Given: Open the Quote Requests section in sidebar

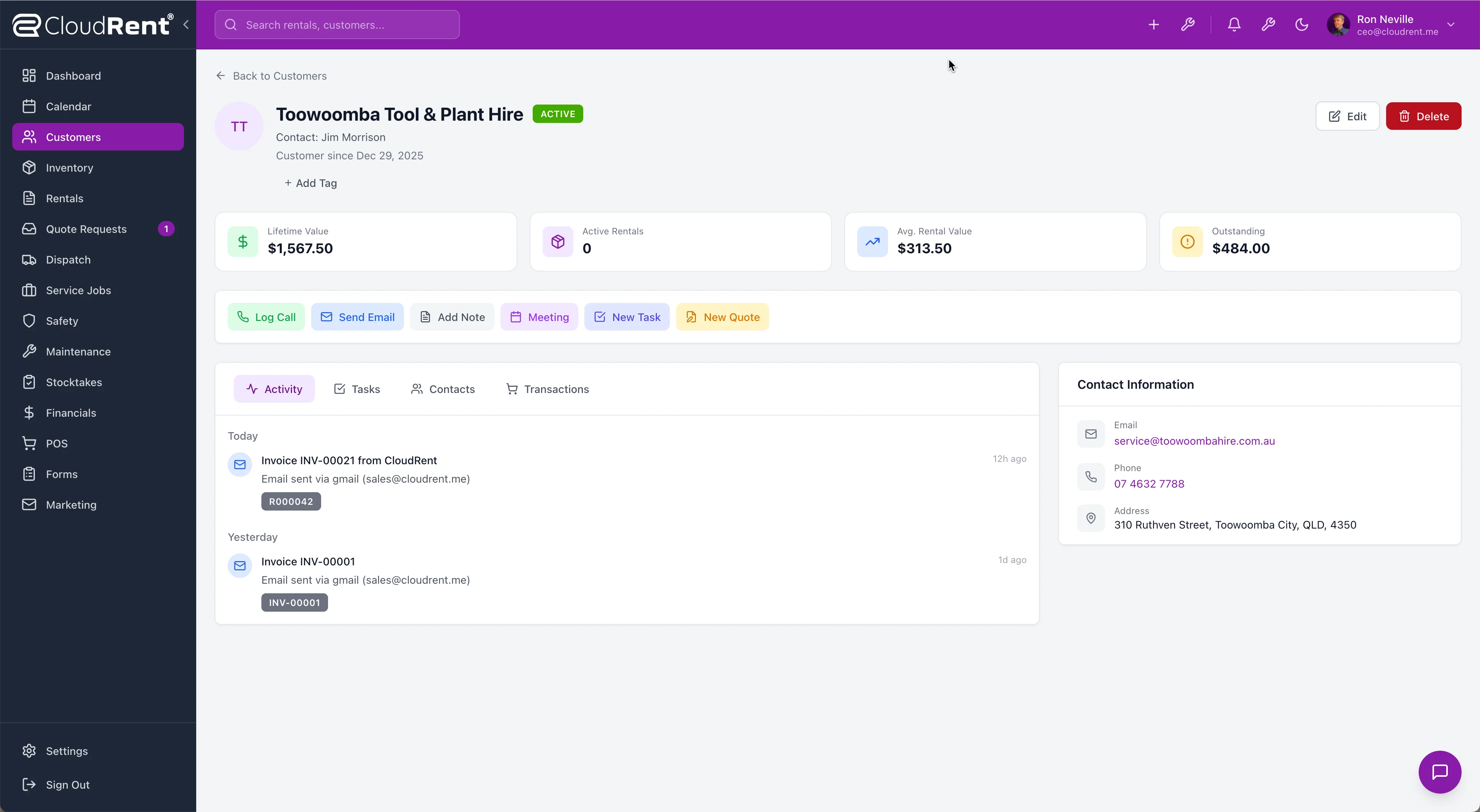Looking at the screenshot, I should coord(86,229).
